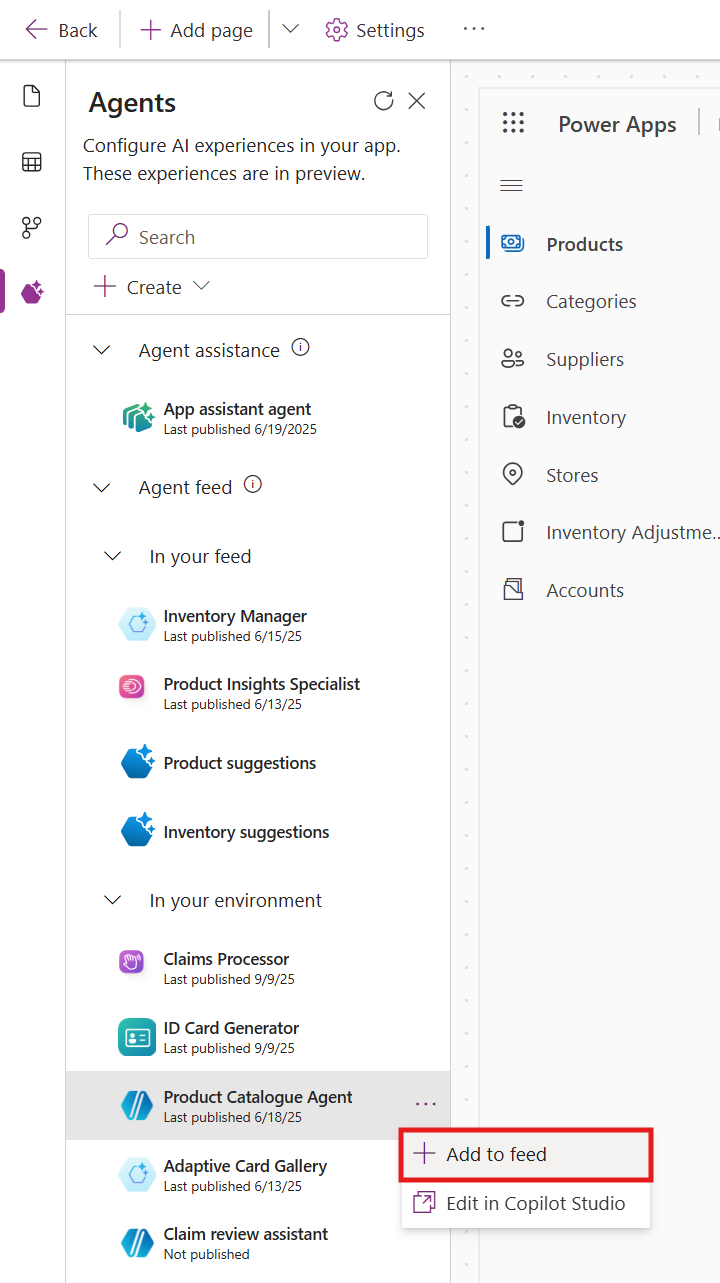Viewport: 720px width, 1283px height.
Task: Open the Data table icon in left rail
Action: [x=32, y=162]
